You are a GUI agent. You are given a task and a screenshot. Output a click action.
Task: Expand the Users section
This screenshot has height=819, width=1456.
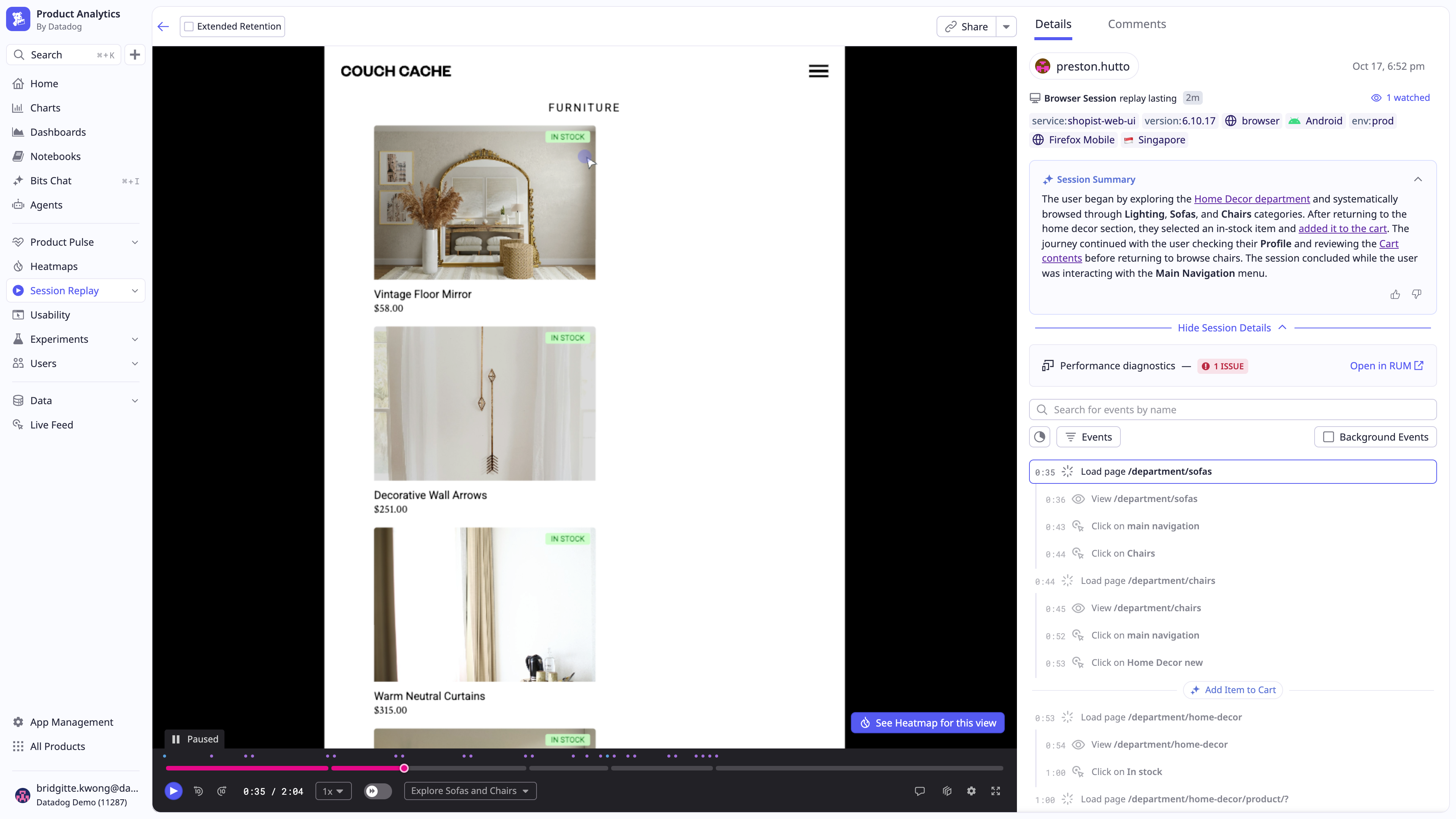(x=135, y=364)
